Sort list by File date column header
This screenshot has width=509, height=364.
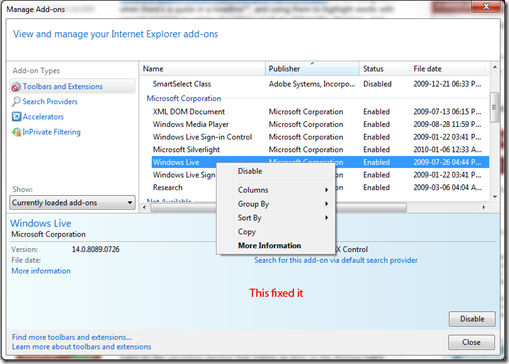coord(447,69)
